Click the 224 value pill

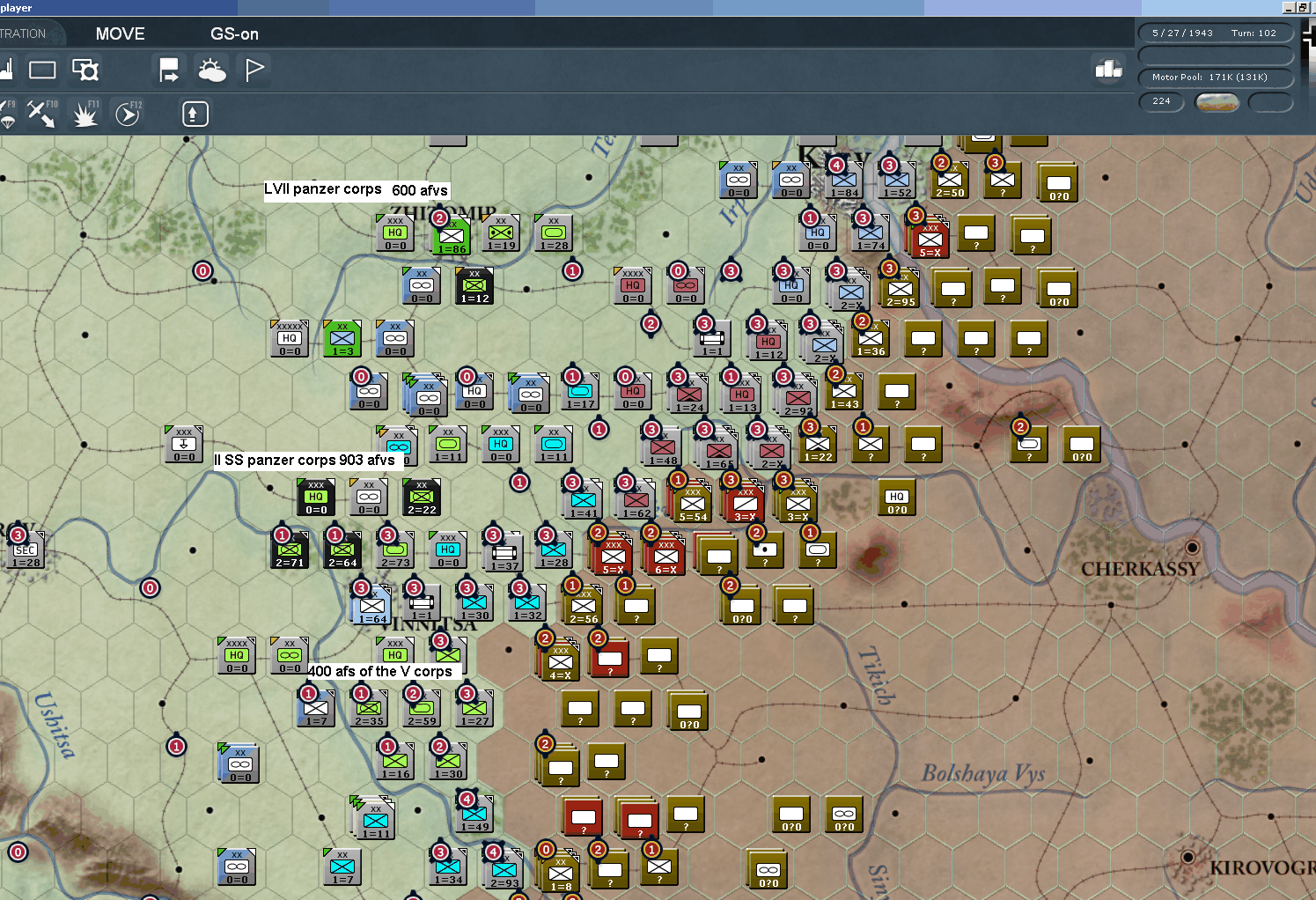coord(1162,101)
